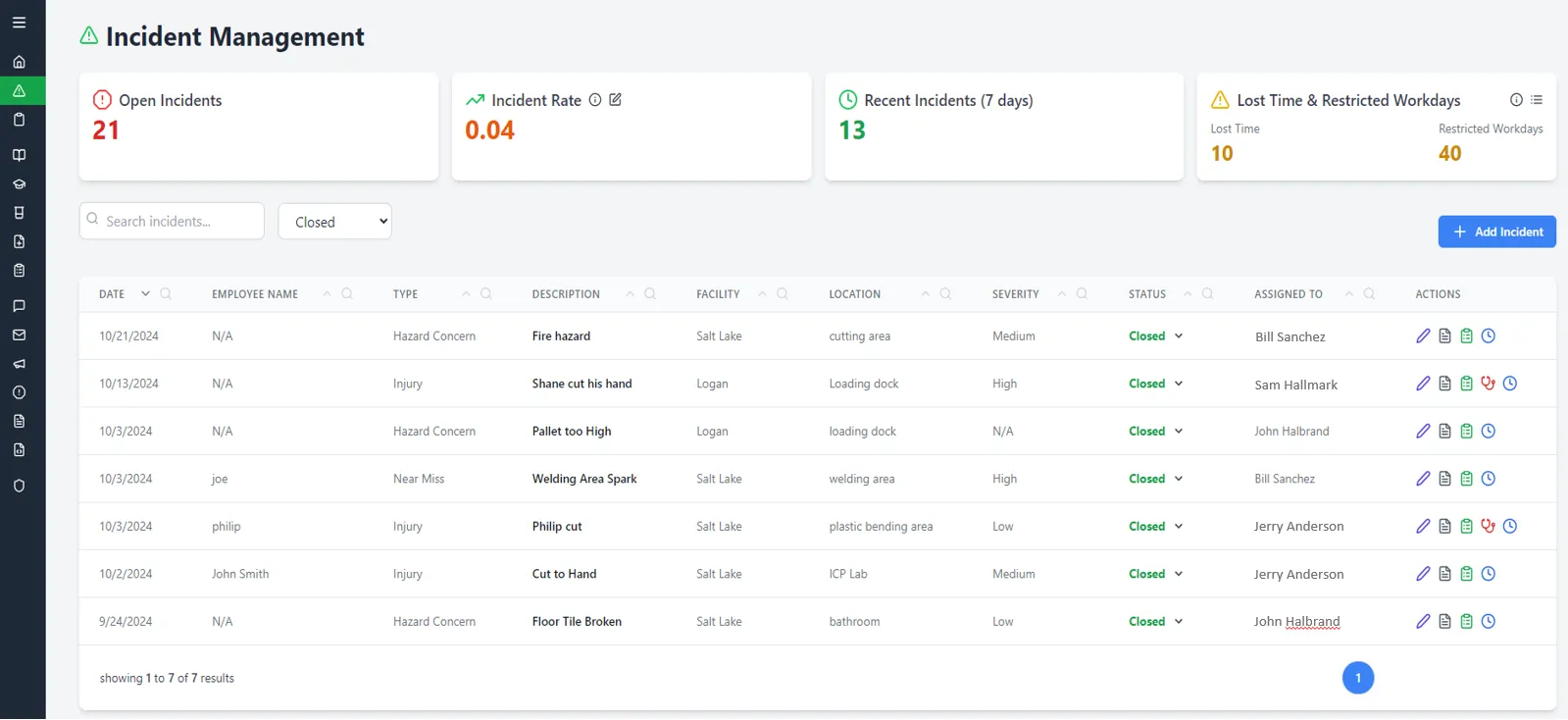Image resolution: width=1568 pixels, height=720 pixels.
Task: Select the highlighted incident triangle sidebar icon
Action: 19,90
